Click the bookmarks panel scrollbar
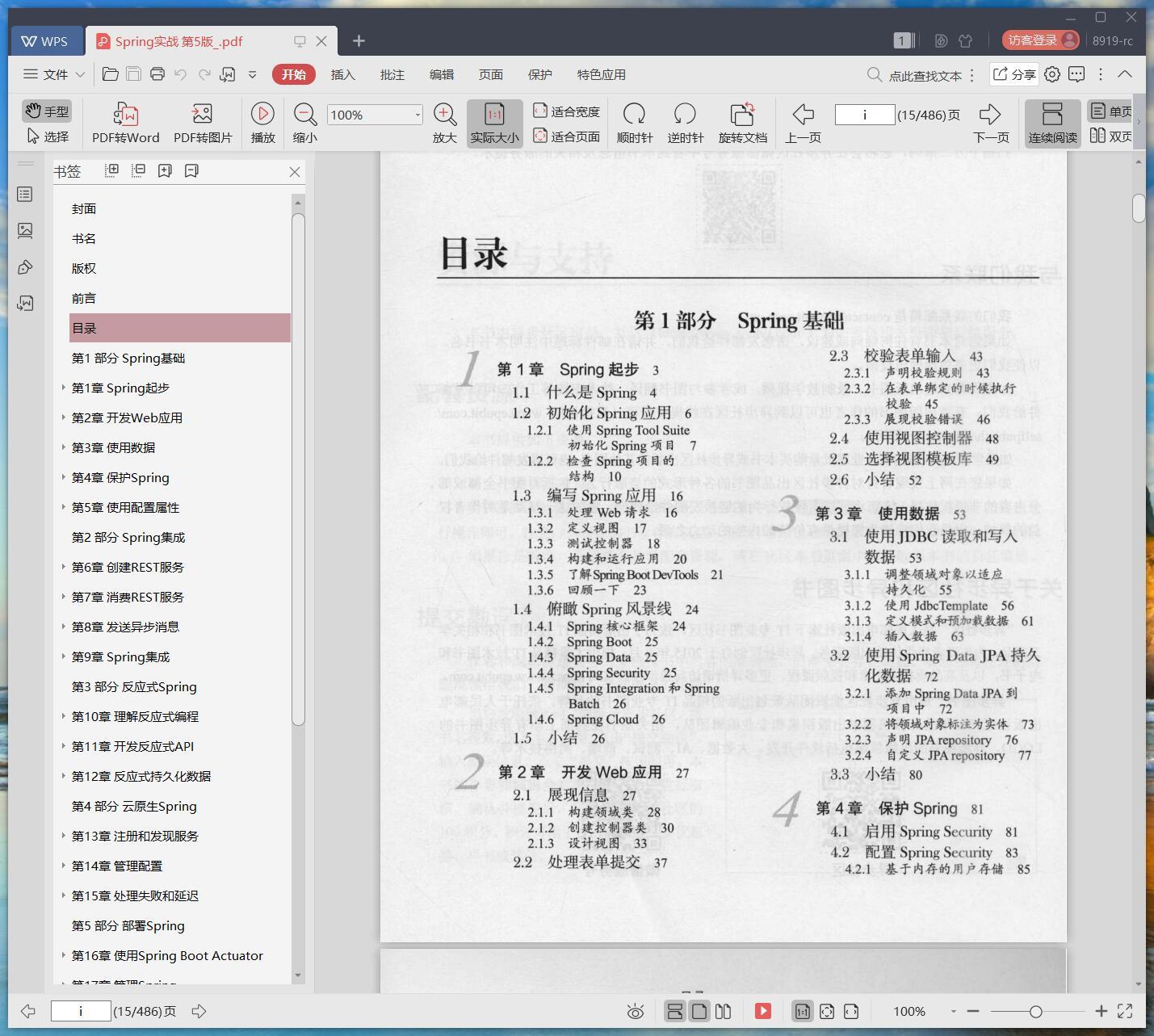This screenshot has width=1154, height=1036. 298,468
